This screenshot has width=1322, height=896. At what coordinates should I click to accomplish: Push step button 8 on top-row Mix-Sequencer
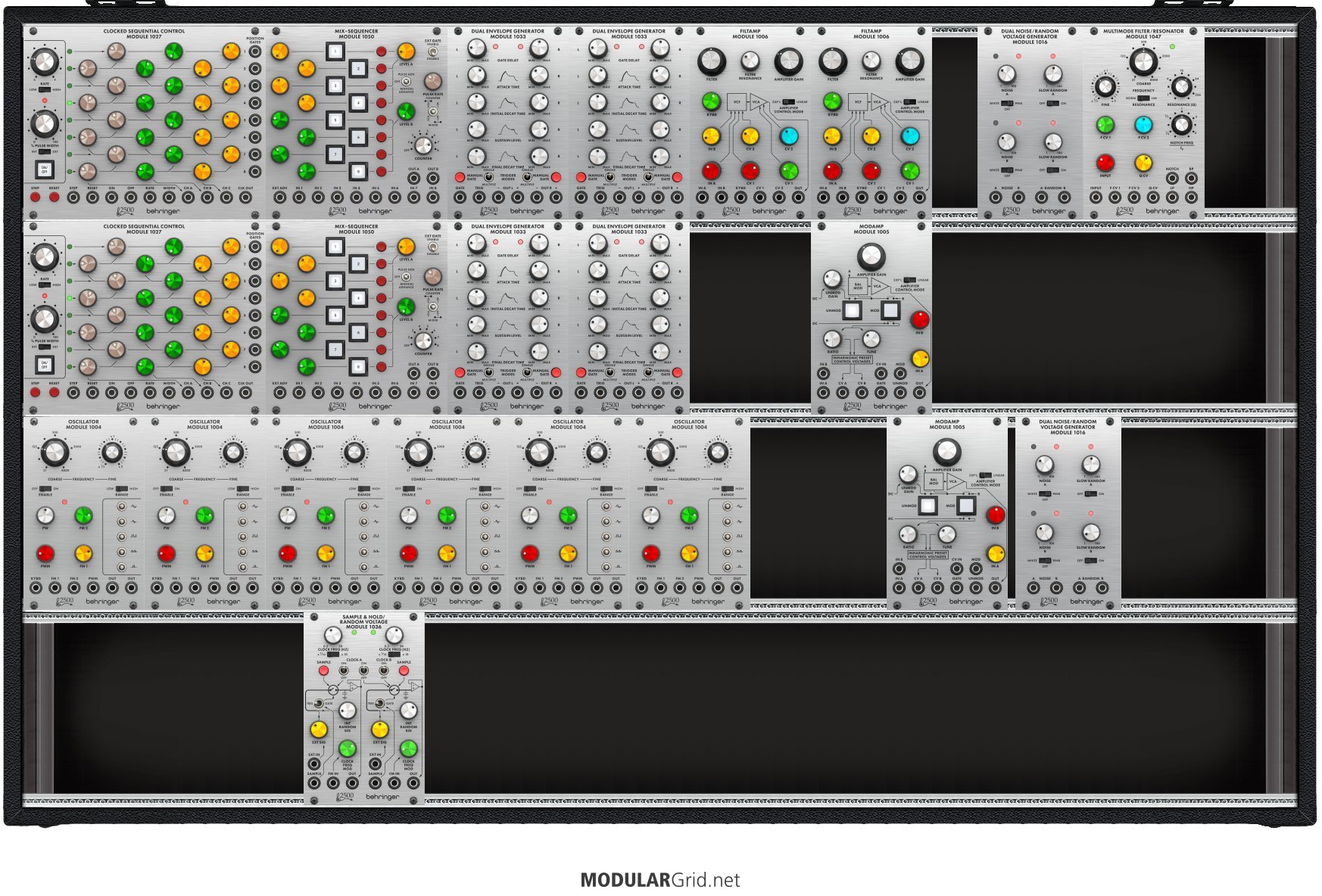pyautogui.click(x=357, y=171)
